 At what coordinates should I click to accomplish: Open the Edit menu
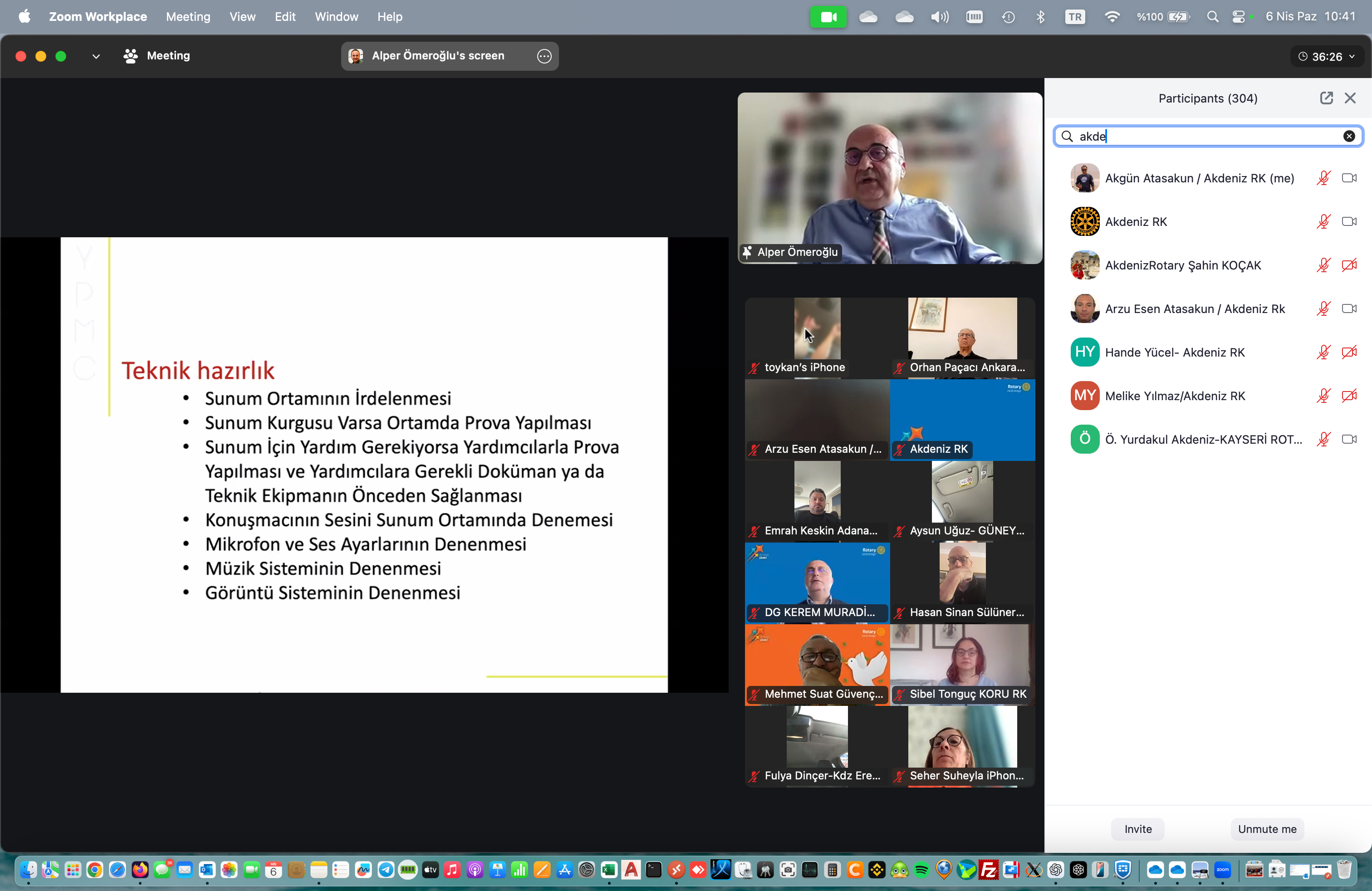(x=285, y=17)
